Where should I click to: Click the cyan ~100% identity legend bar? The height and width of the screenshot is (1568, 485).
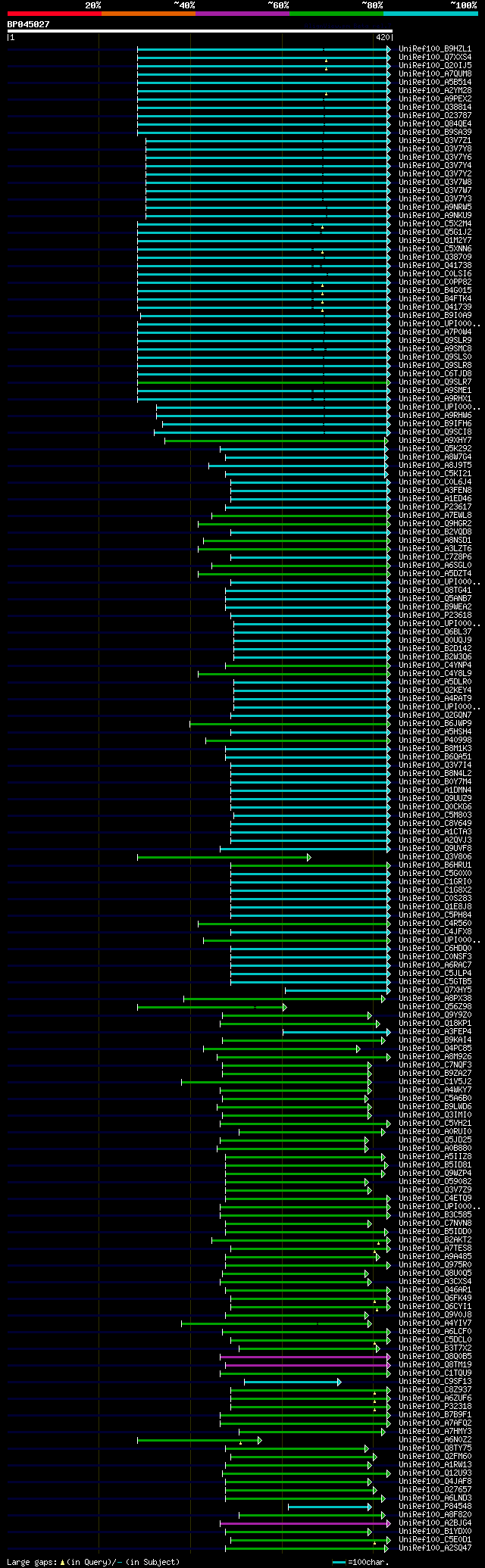tap(430, 14)
